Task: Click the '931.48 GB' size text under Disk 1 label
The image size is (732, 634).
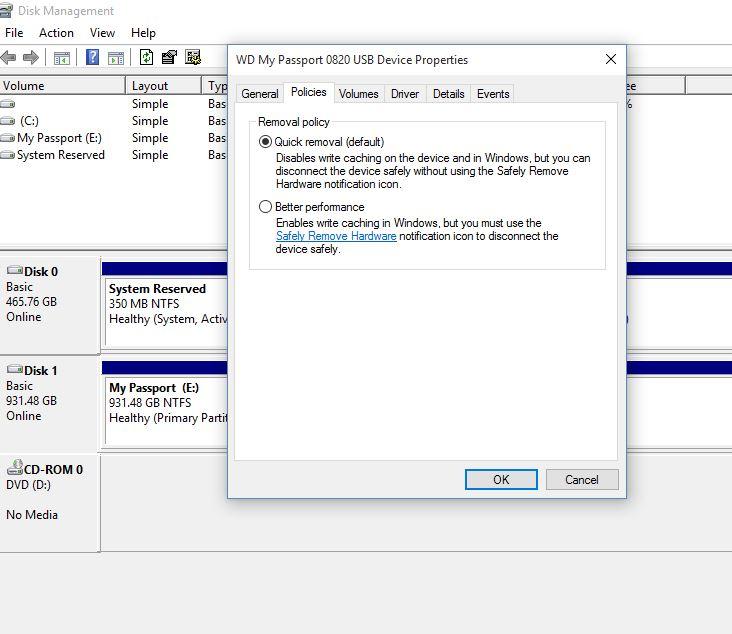Action: pyautogui.click(x=31, y=401)
